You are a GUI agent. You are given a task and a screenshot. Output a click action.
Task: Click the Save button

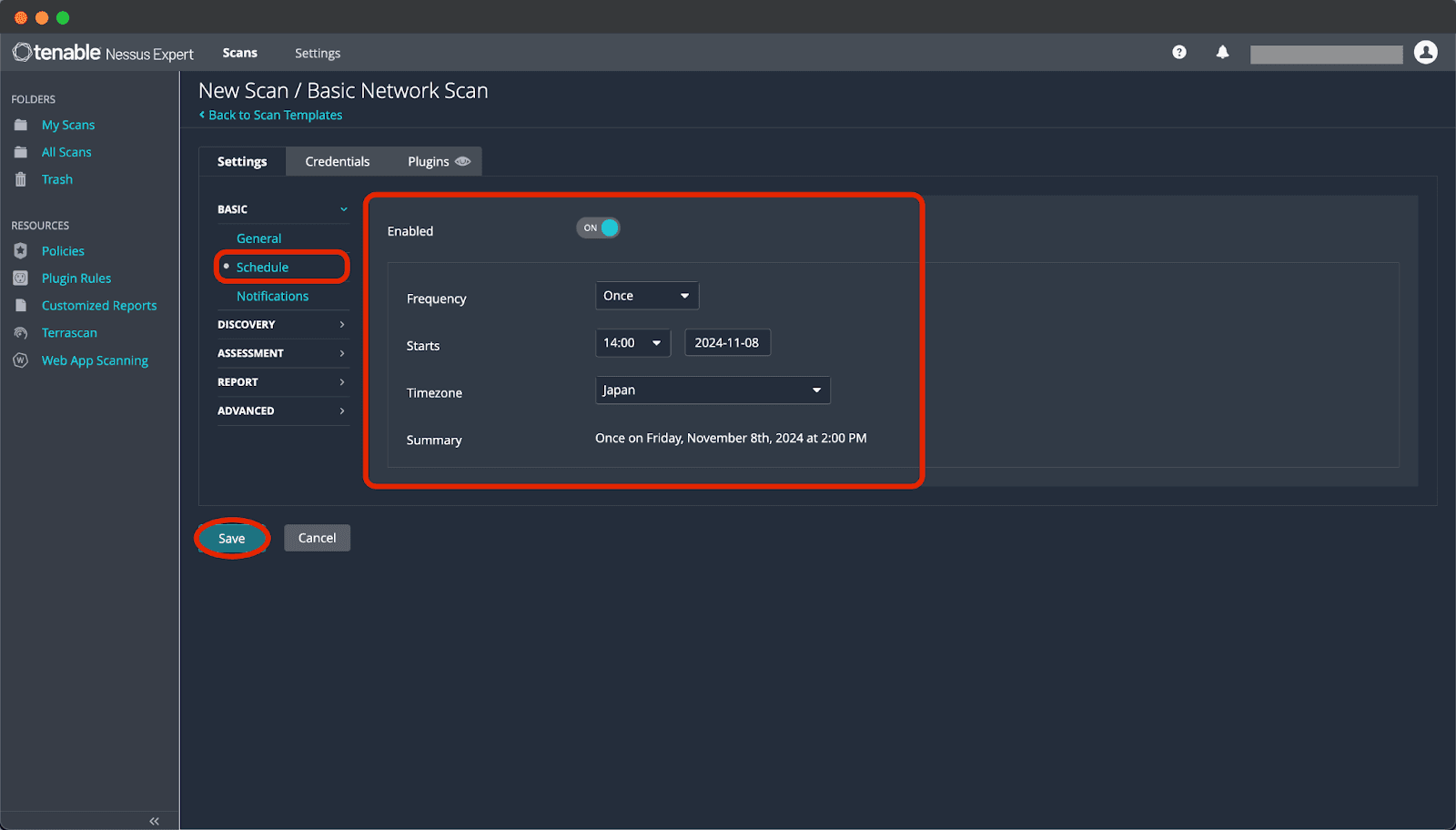pyautogui.click(x=232, y=539)
